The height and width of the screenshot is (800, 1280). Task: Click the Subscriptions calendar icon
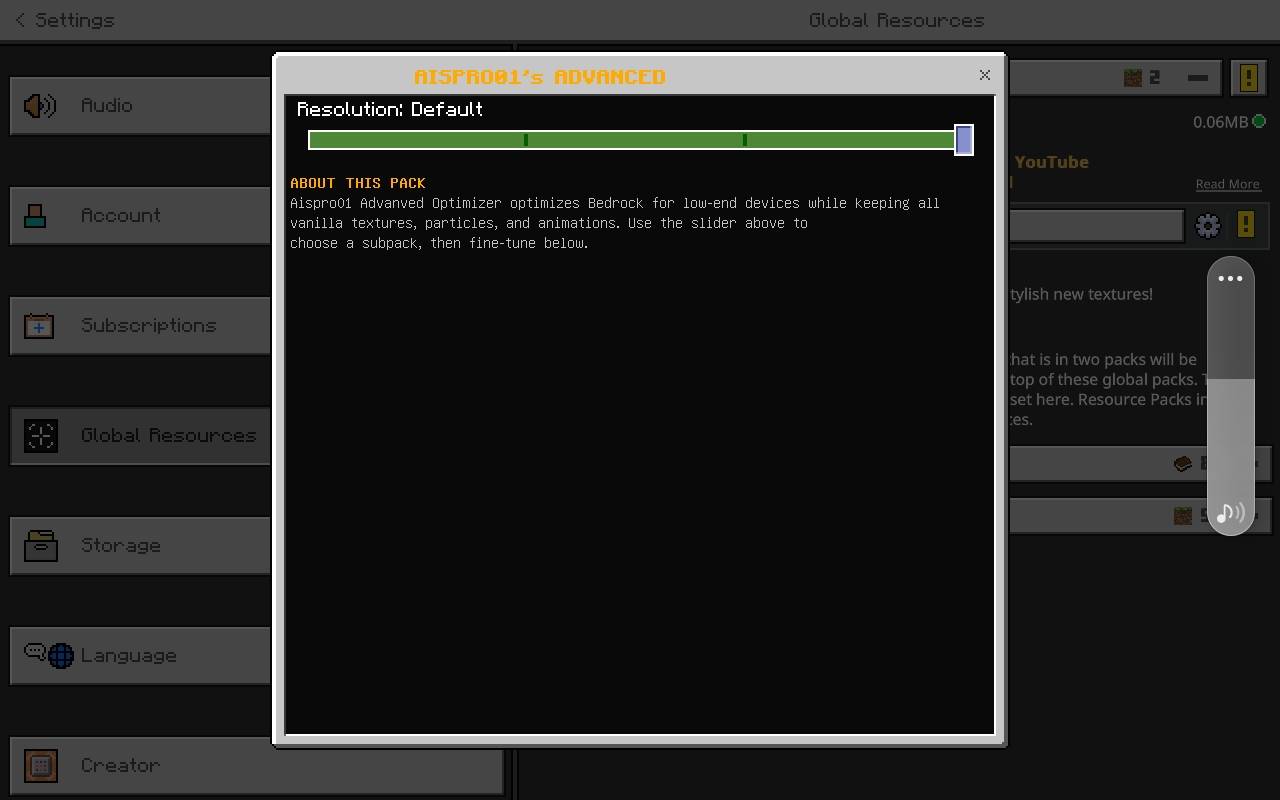(39, 325)
